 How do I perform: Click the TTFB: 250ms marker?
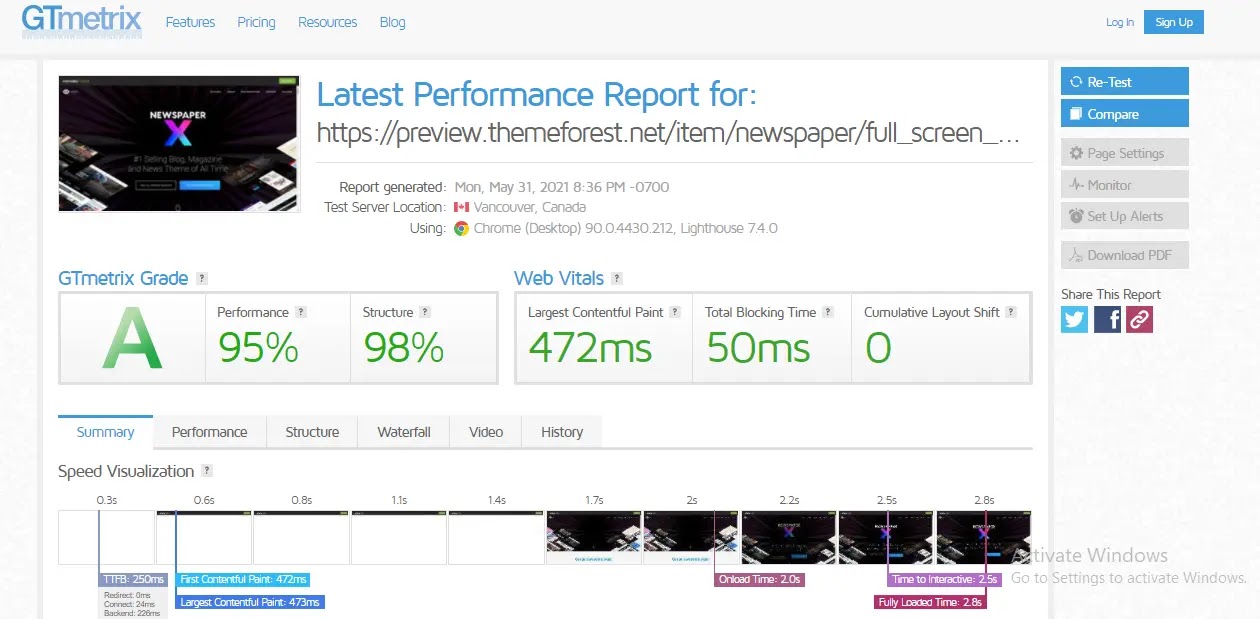[x=133, y=579]
